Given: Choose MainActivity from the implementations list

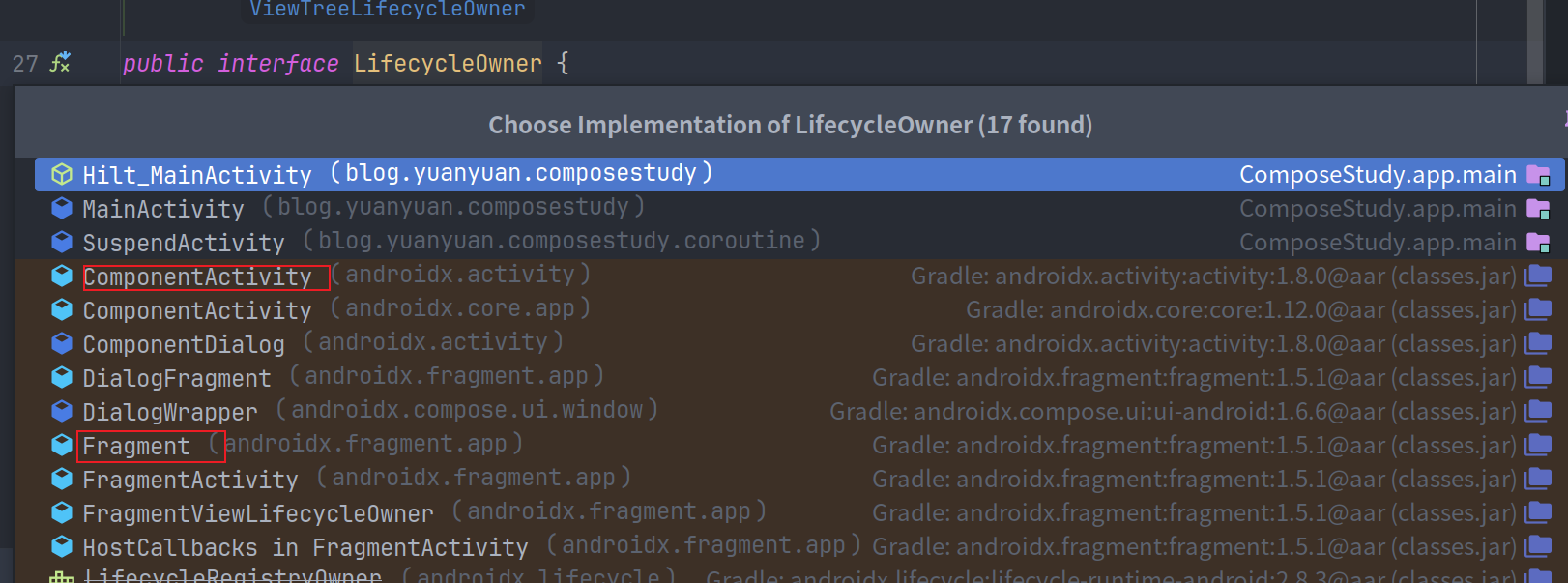Looking at the screenshot, I should [163, 209].
